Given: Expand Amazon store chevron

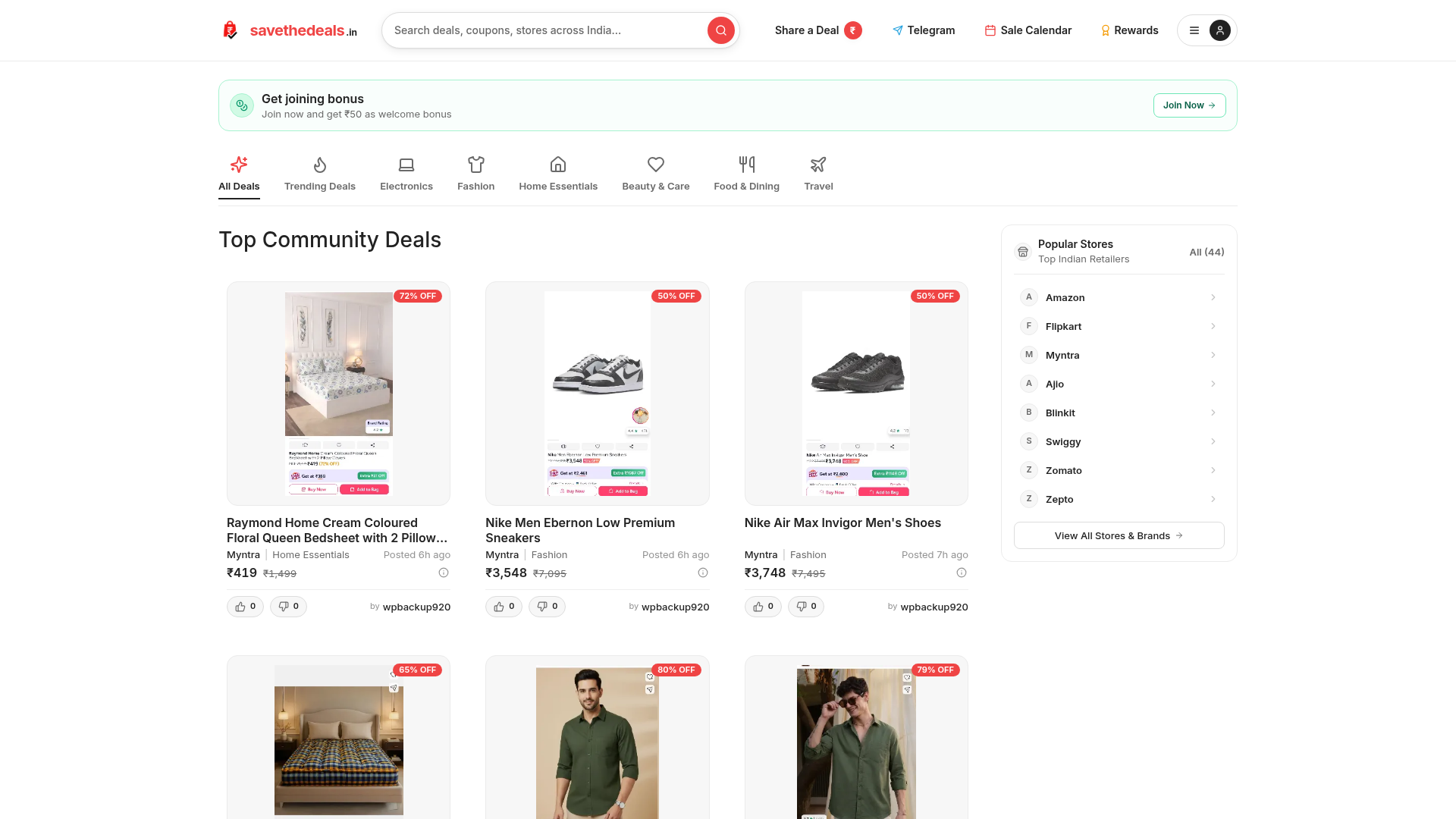Looking at the screenshot, I should [1213, 297].
